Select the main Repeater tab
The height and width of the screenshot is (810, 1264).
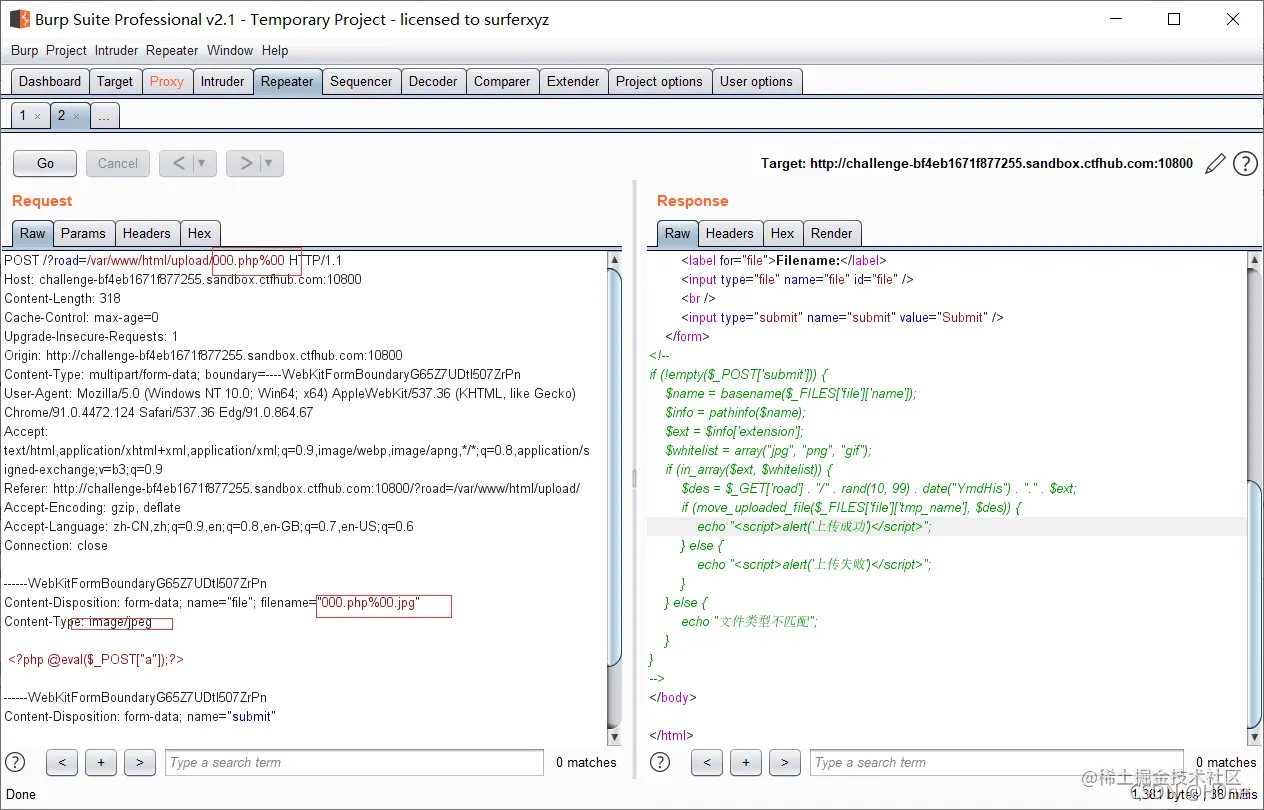coord(287,82)
